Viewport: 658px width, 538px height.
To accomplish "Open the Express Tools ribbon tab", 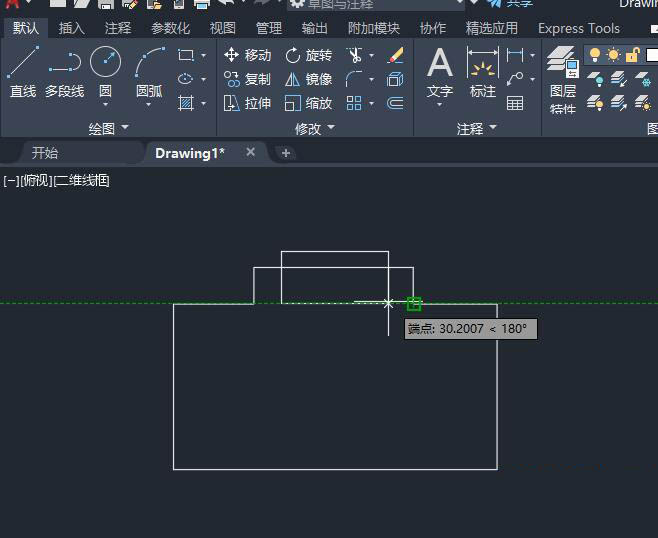I will [x=579, y=28].
